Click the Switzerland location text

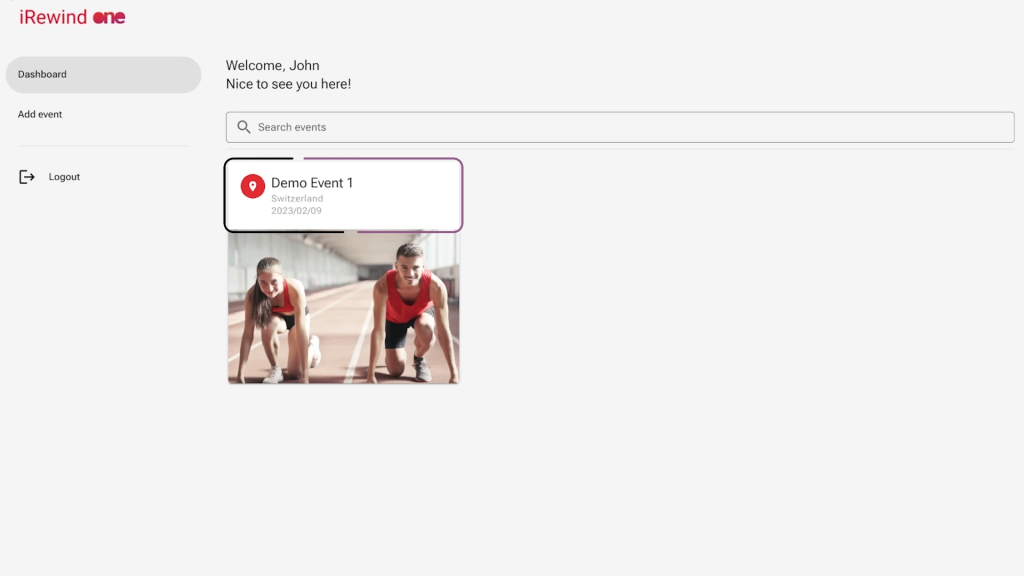click(x=297, y=199)
